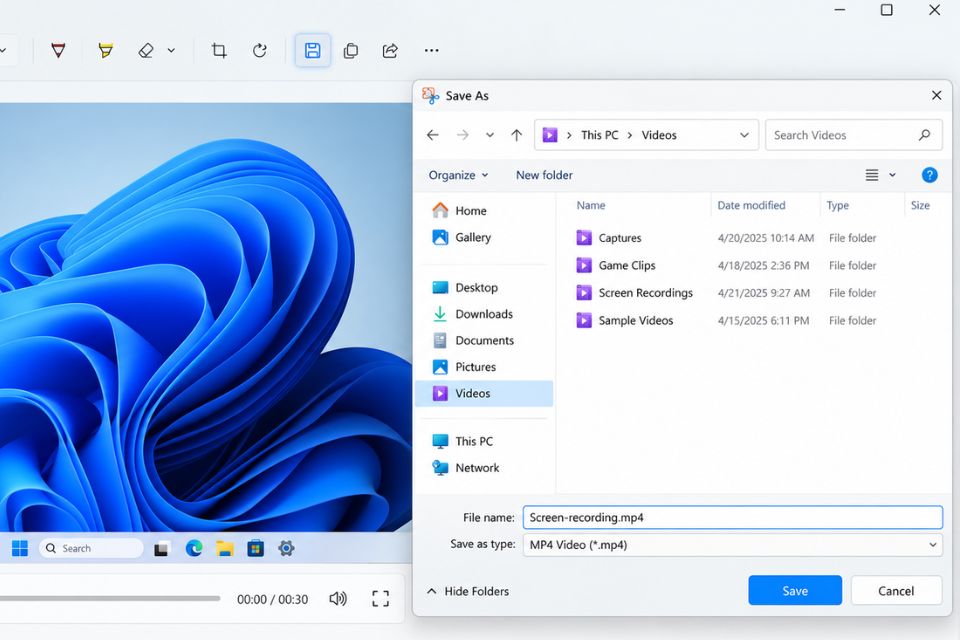
Task: Go up one folder level arrow
Action: tap(517, 135)
